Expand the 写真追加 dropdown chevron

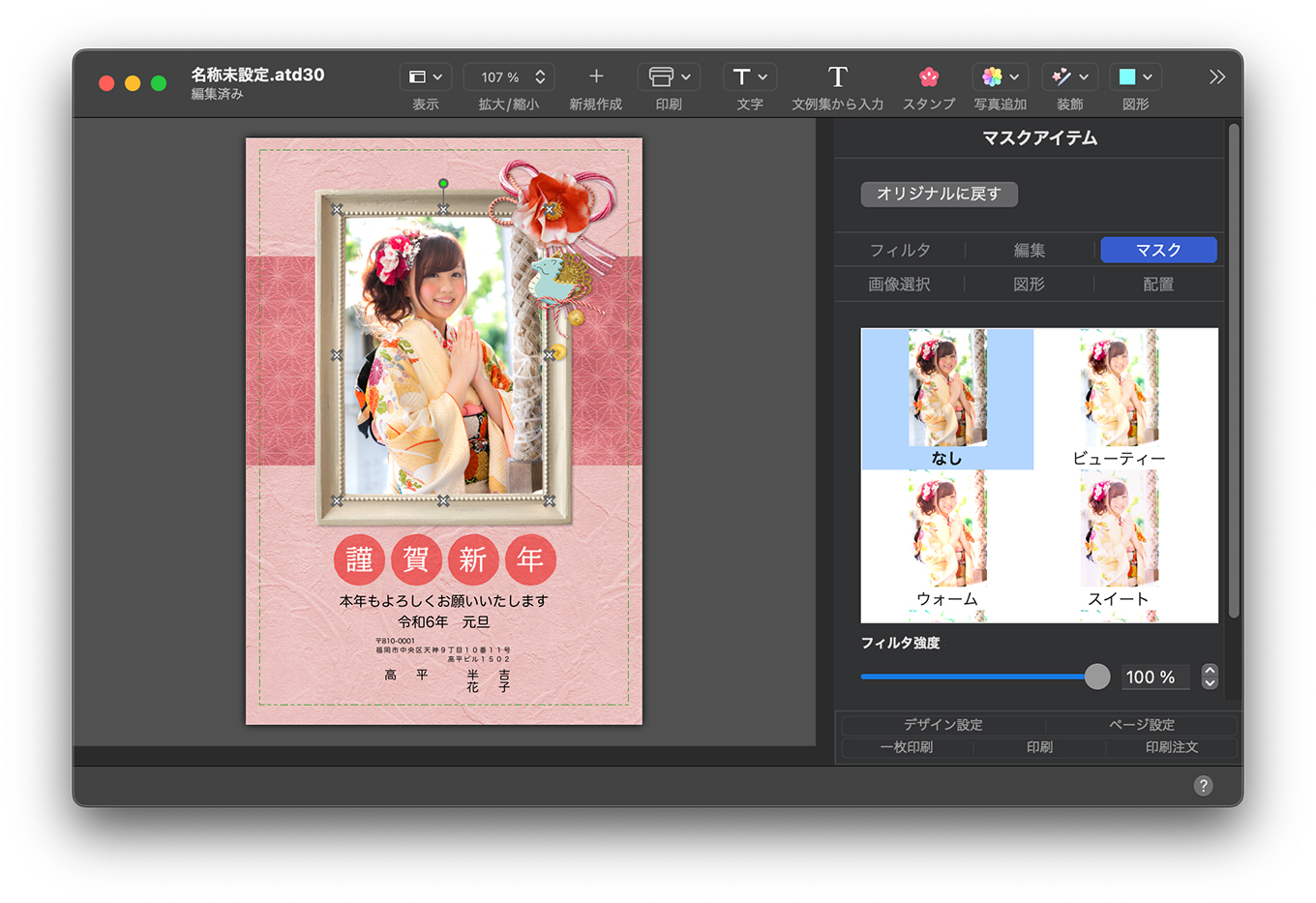click(1014, 76)
